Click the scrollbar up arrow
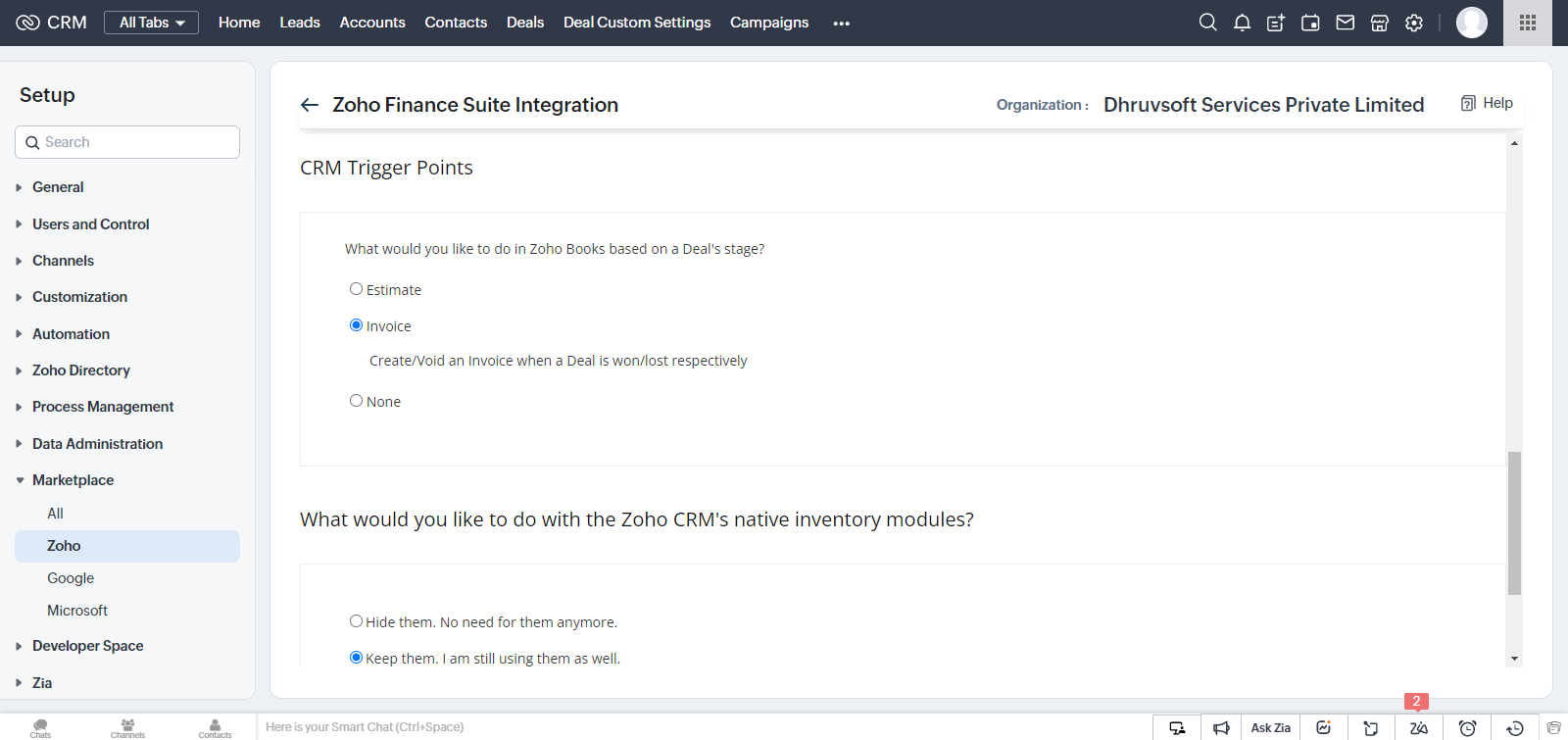The height and width of the screenshot is (740, 1568). [1514, 143]
